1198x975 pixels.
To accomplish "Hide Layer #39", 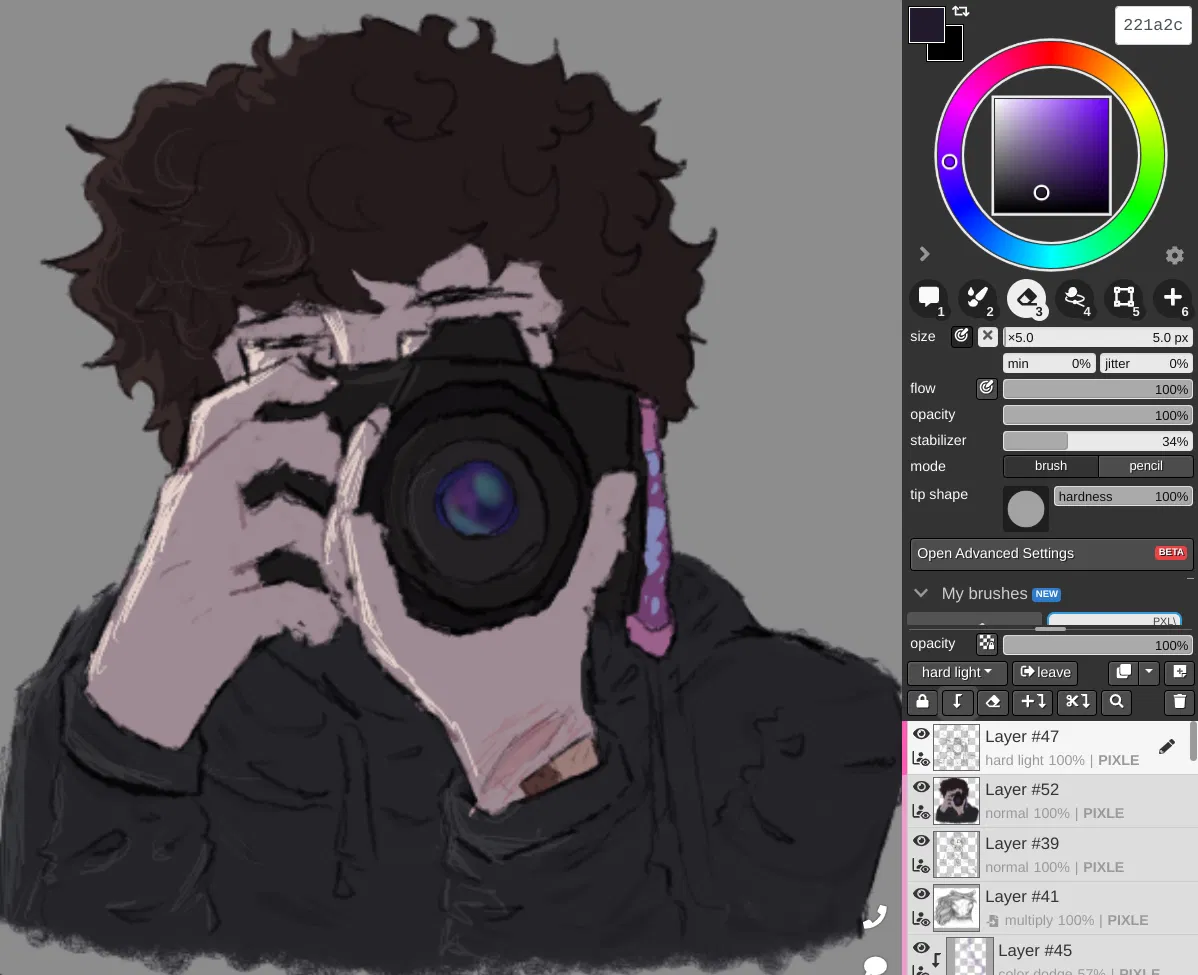I will pos(921,841).
